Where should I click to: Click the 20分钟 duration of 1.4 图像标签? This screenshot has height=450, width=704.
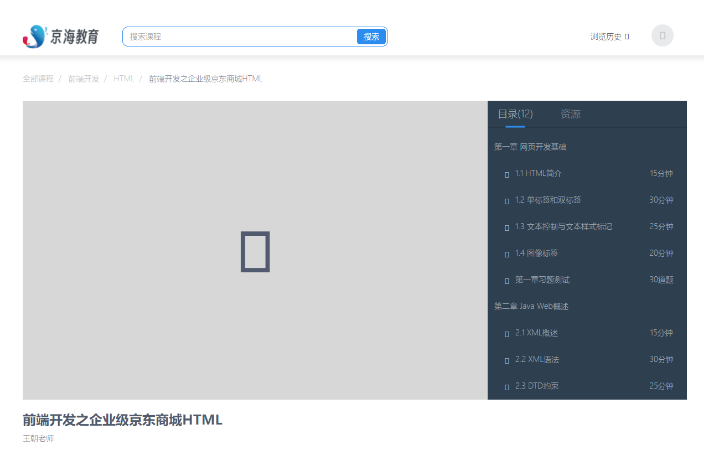coord(661,253)
